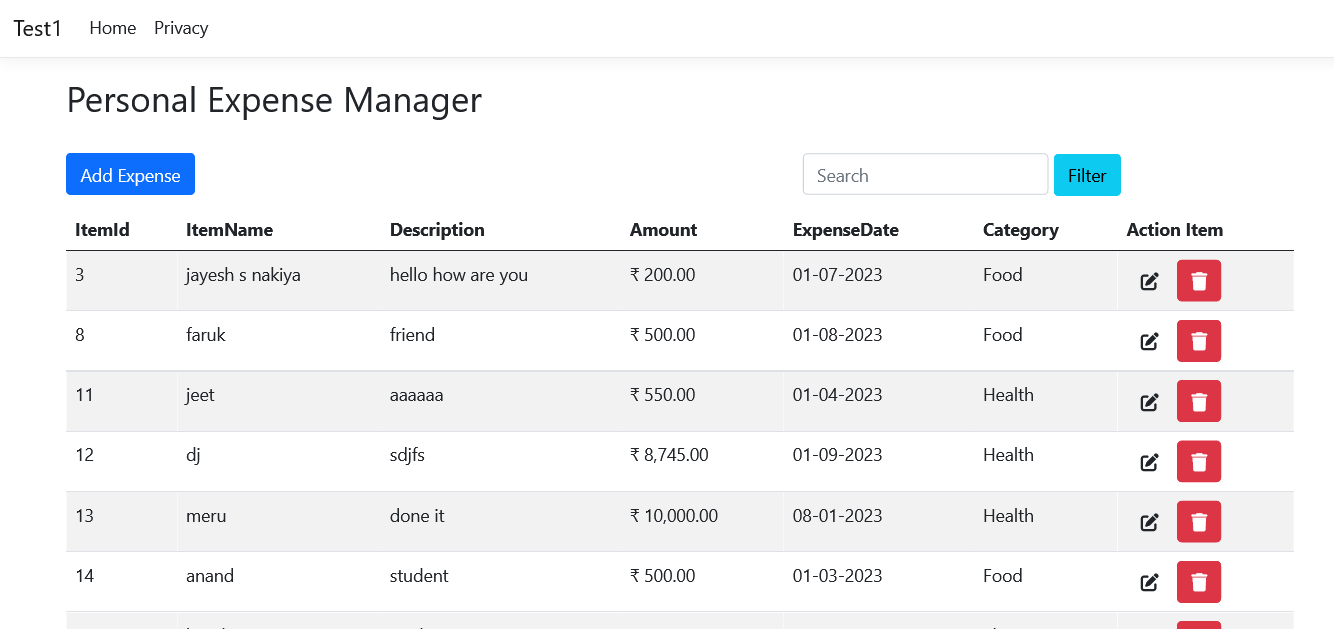Select the Privacy menu item
Viewport: 1334px width, 629px height.
pos(181,28)
